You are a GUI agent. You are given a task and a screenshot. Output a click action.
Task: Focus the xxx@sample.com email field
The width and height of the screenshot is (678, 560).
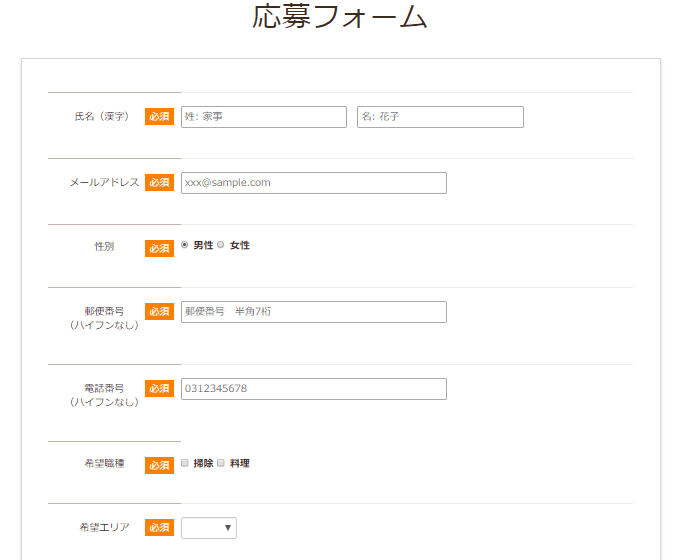coord(314,183)
